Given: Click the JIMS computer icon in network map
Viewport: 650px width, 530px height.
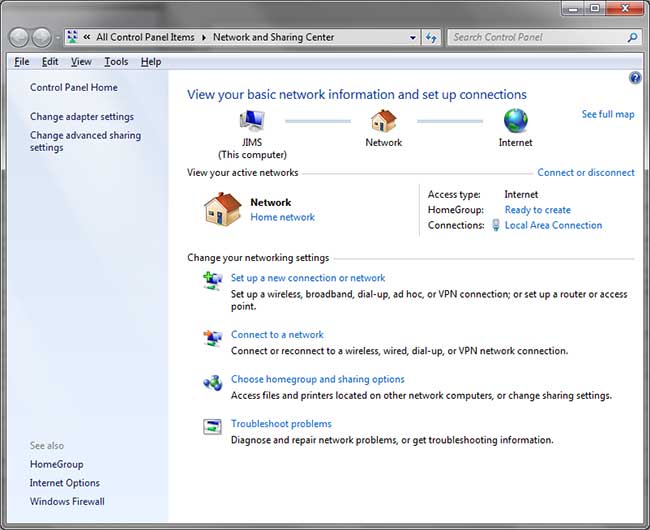Looking at the screenshot, I should (252, 121).
